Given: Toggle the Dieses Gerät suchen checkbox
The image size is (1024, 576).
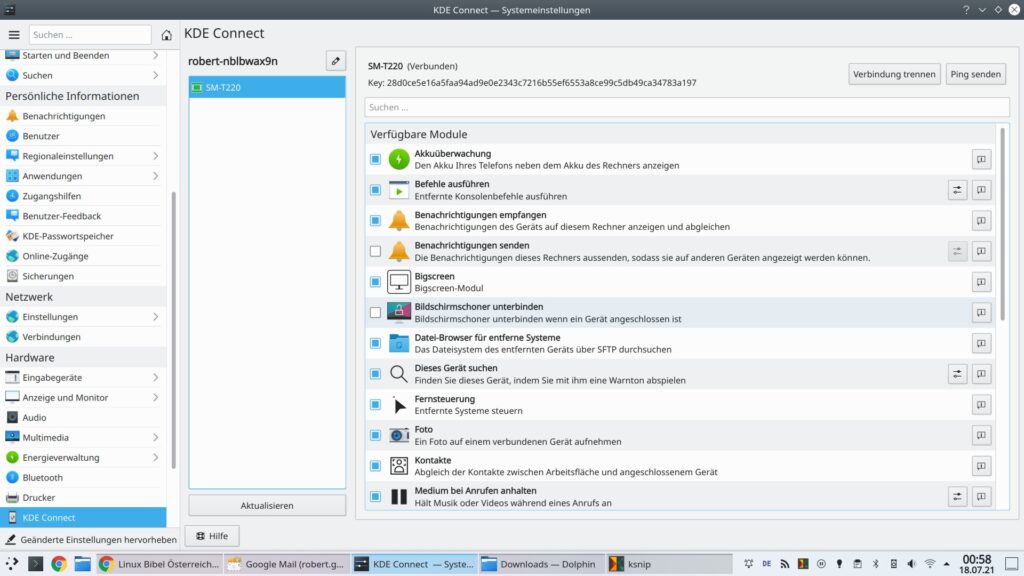Looking at the screenshot, I should pos(375,374).
